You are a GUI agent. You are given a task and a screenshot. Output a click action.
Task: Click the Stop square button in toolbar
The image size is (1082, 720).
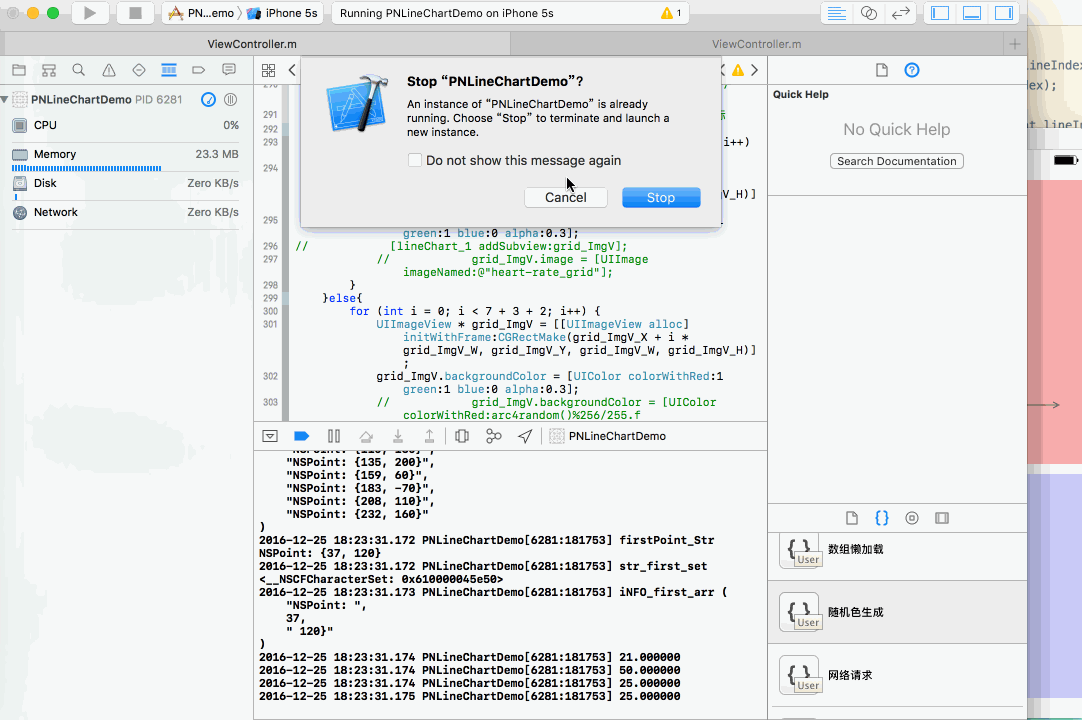pyautogui.click(x=135, y=13)
